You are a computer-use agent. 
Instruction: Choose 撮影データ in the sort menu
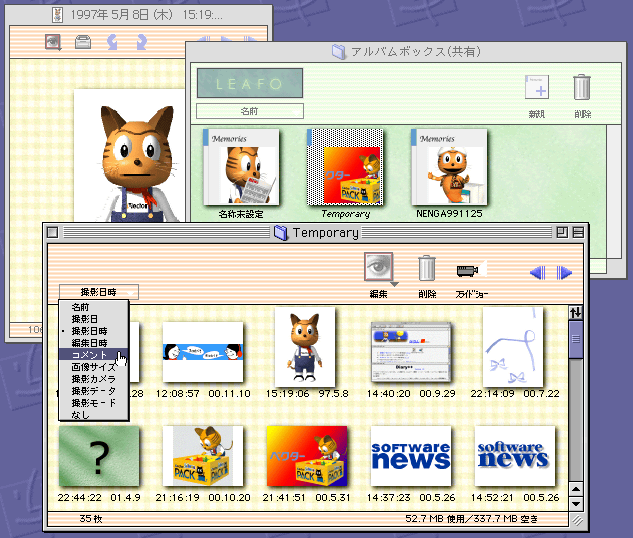[x=94, y=391]
